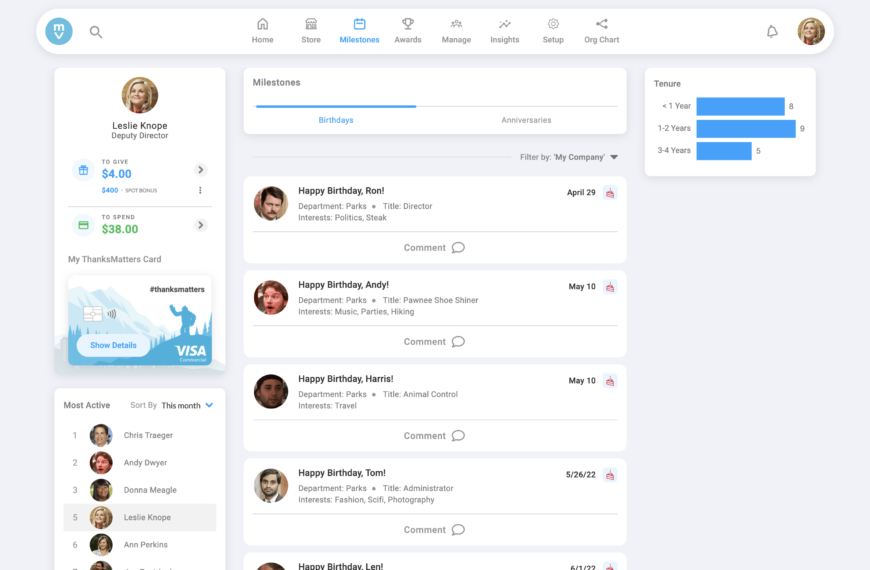
Task: Click the 'Happy Birthday, Ron!' heading
Action: (341, 191)
